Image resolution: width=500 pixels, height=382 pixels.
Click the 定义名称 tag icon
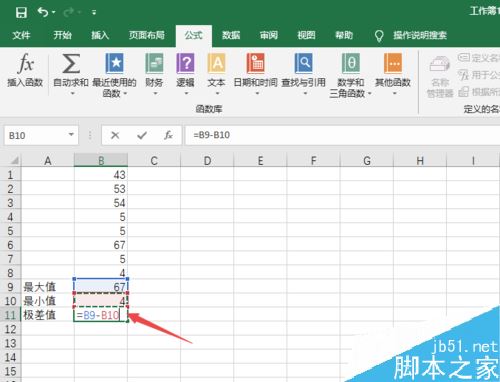coord(464,57)
